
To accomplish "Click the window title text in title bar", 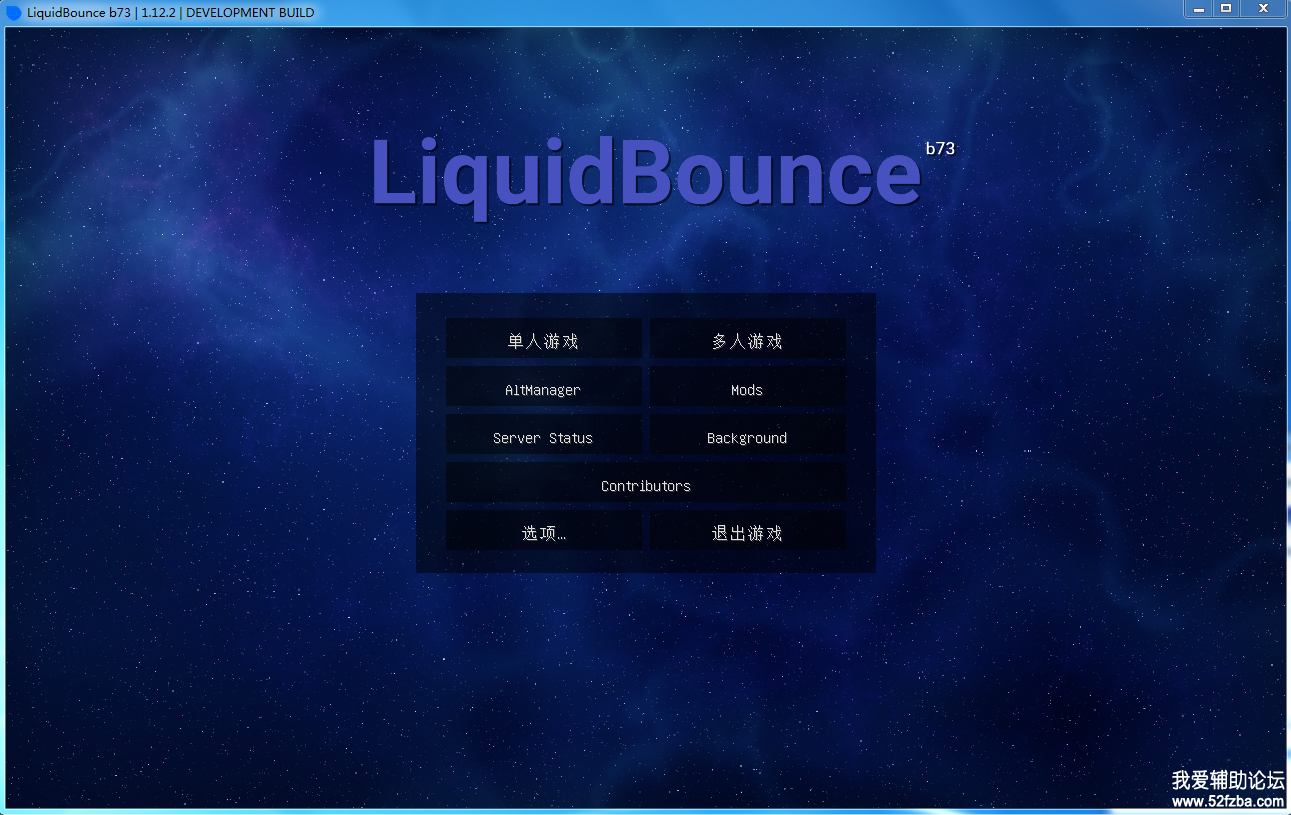I will click(x=170, y=13).
